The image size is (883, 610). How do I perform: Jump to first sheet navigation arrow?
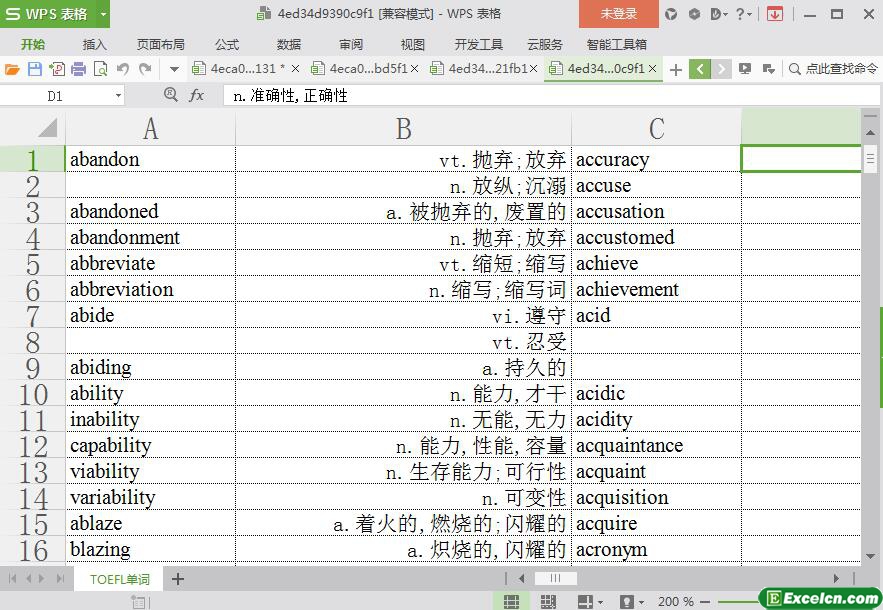click(x=12, y=578)
